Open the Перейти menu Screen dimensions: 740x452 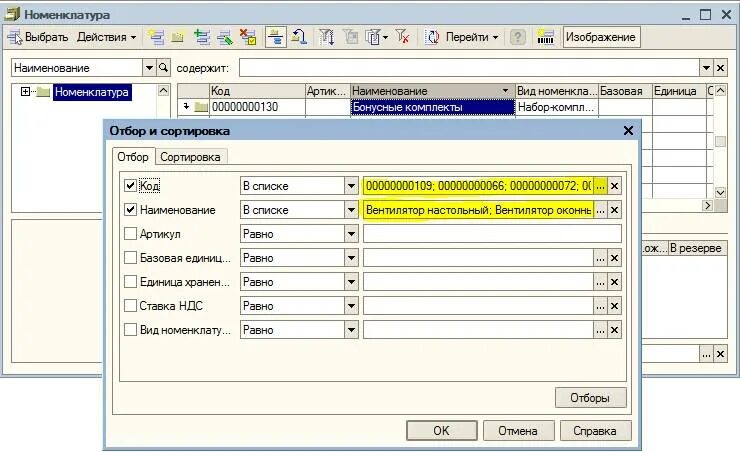[x=471, y=37]
